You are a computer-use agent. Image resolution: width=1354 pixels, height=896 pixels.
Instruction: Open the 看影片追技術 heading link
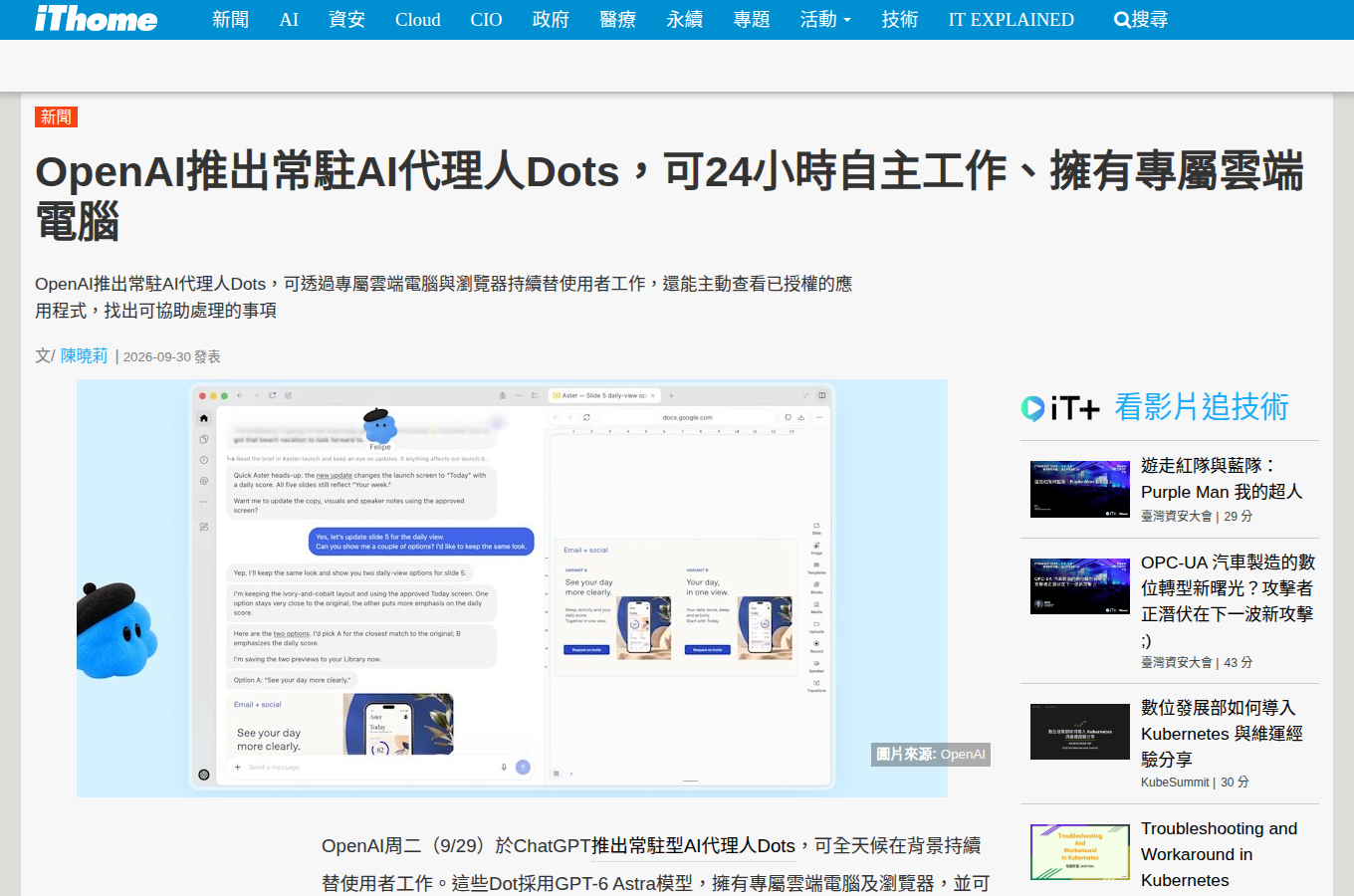1202,407
